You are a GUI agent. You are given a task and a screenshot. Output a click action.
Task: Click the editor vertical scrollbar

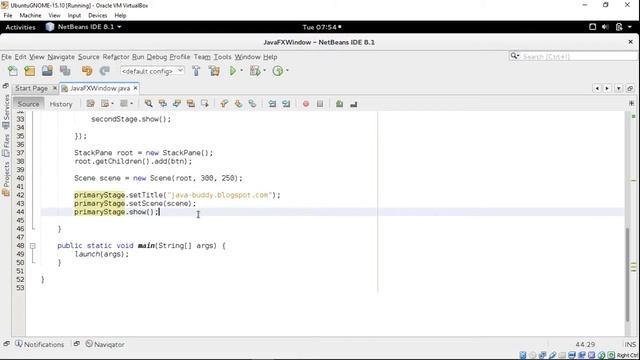click(x=627, y=274)
